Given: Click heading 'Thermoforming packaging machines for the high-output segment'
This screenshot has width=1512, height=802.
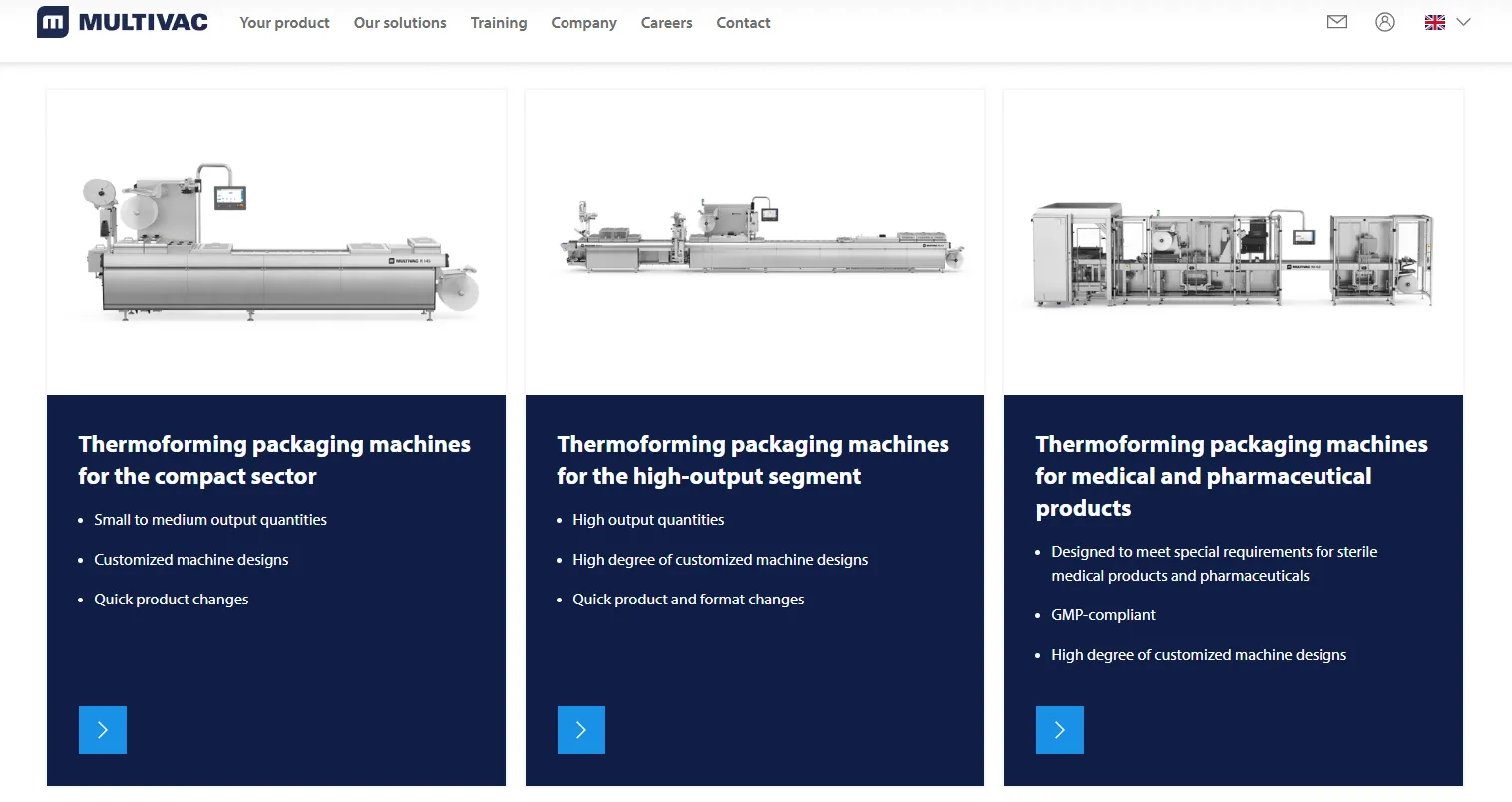Looking at the screenshot, I should (x=753, y=460).
